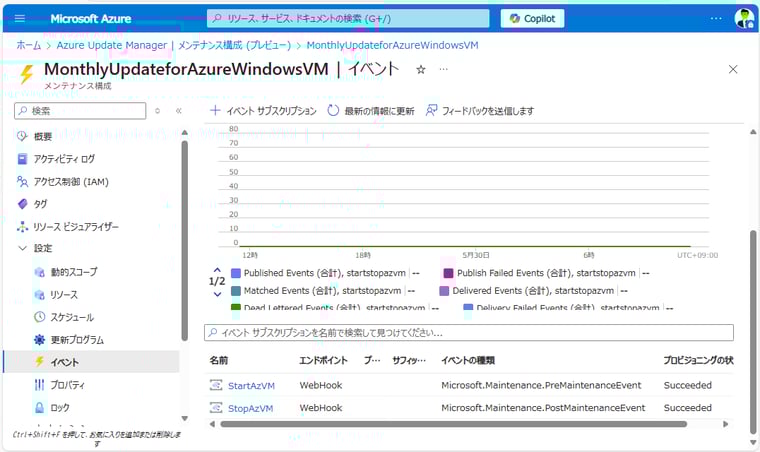Click フィードバックを送信します
The height and width of the screenshot is (452, 760).
(480, 111)
